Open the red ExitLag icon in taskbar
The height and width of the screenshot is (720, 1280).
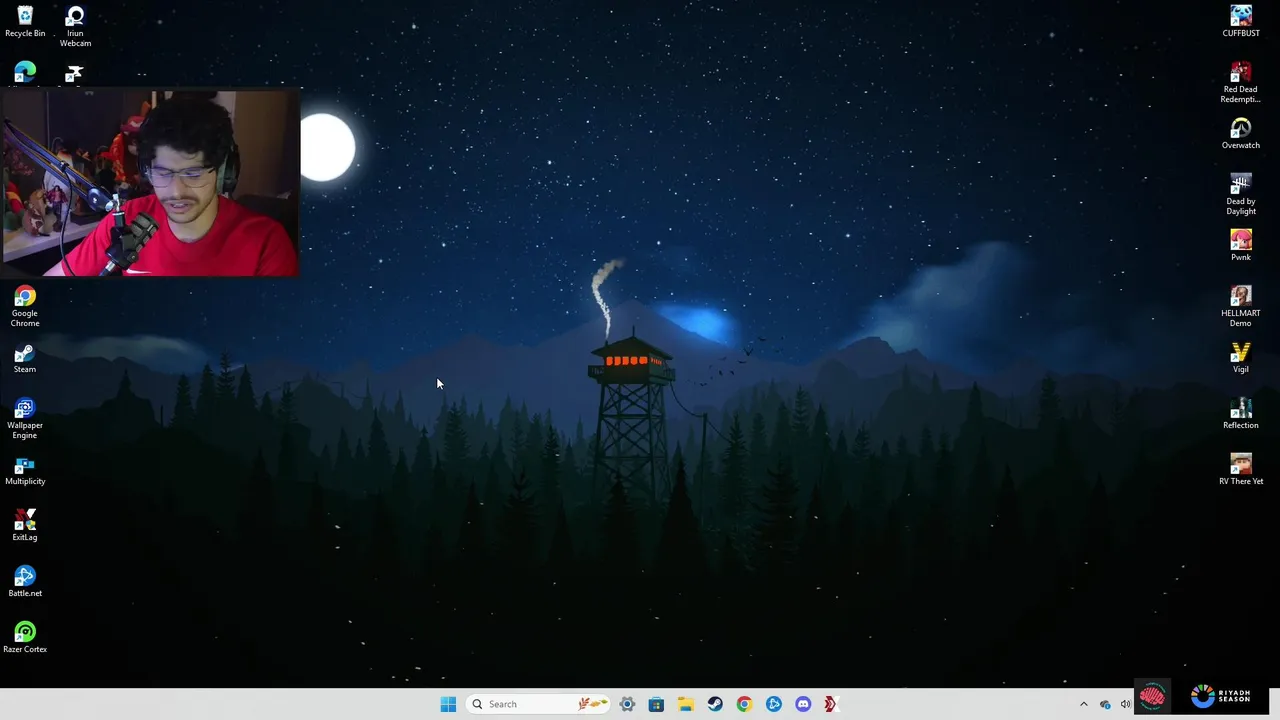pyautogui.click(x=830, y=704)
